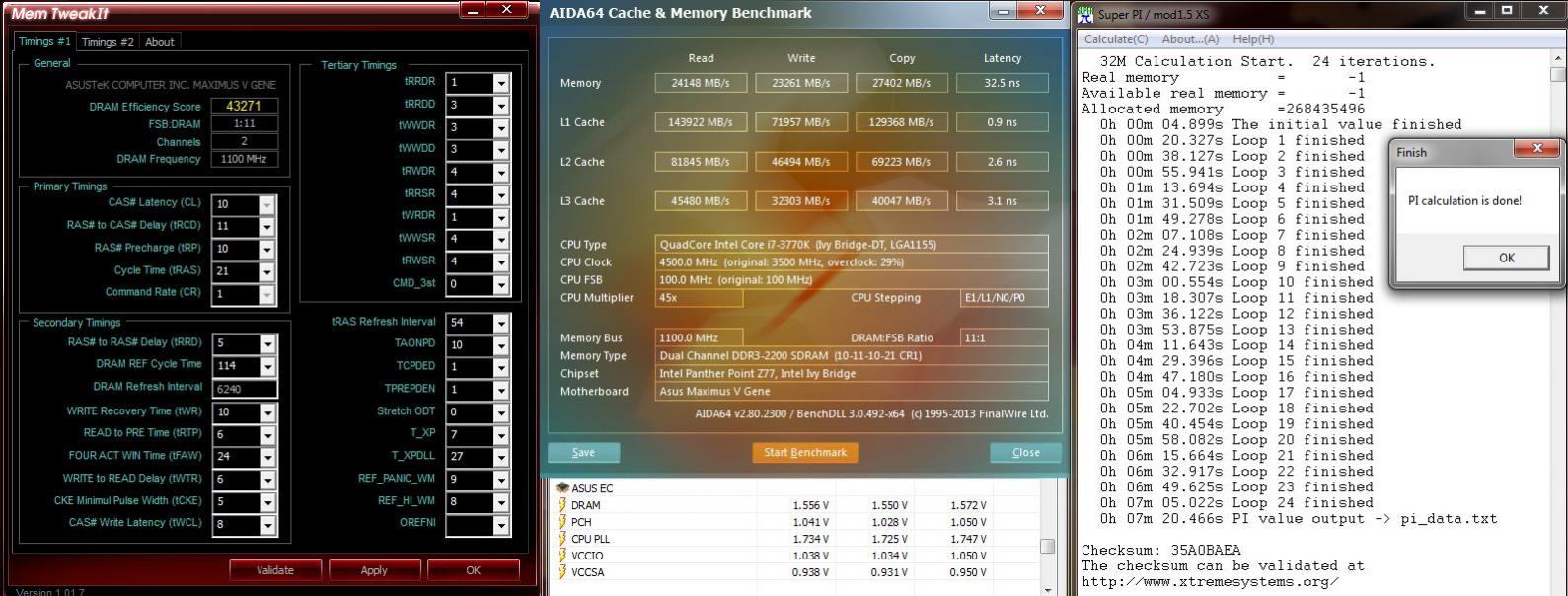This screenshot has height=596, width=1568.
Task: Click the DRAM:FSB Ratio 11:1 field
Action: (x=1004, y=337)
